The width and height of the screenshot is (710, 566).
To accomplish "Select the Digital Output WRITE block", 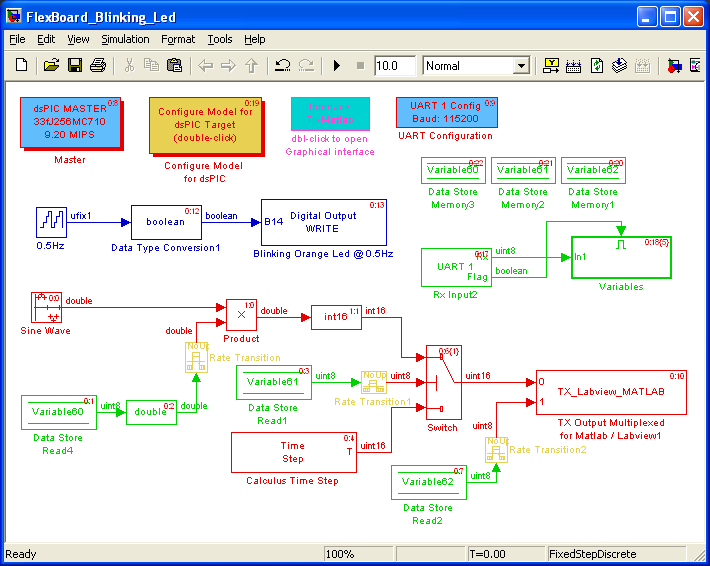I will pyautogui.click(x=324, y=222).
